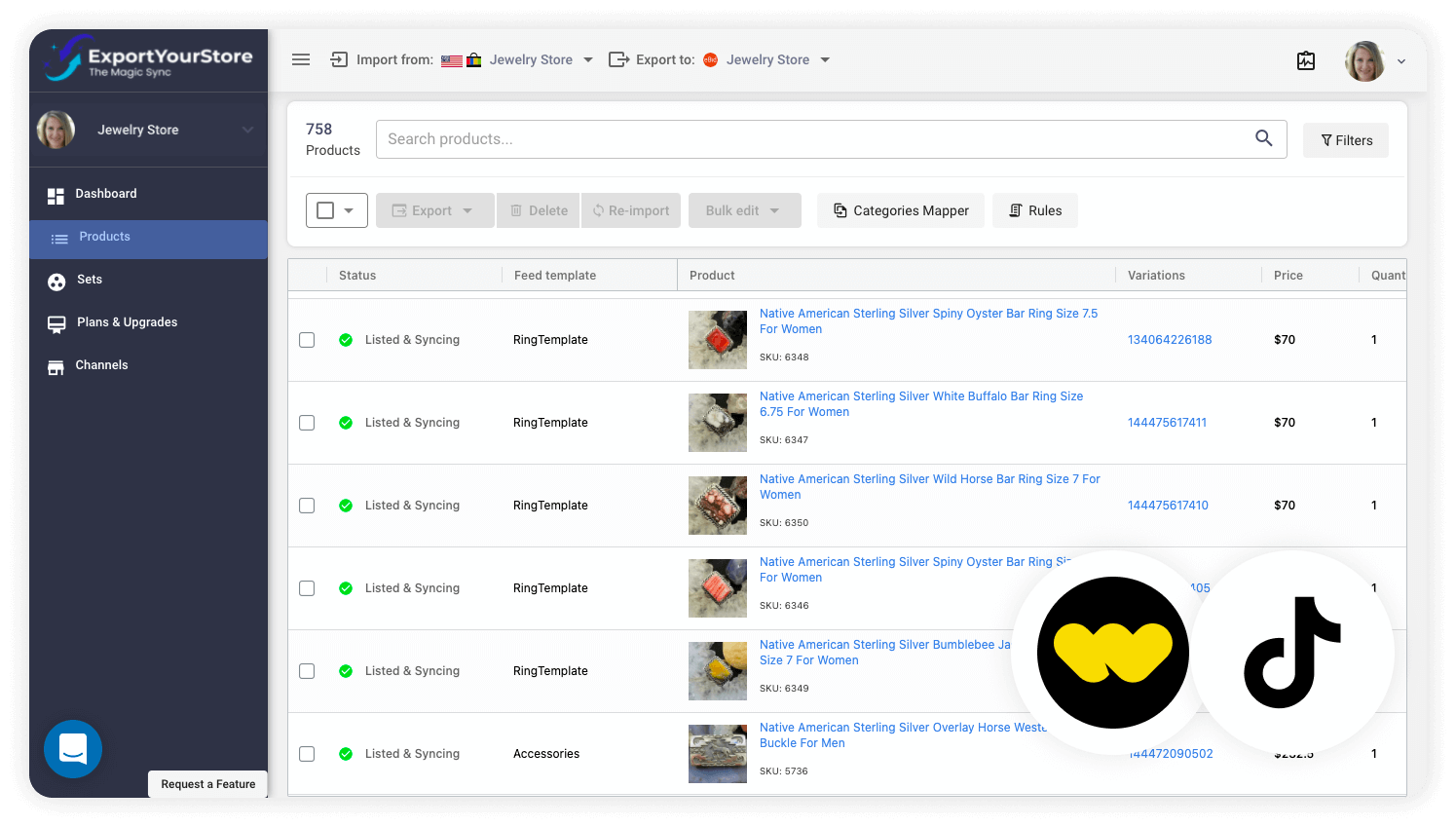
Task: Click thumbnail of SKU 5736 buckle
Action: (718, 754)
